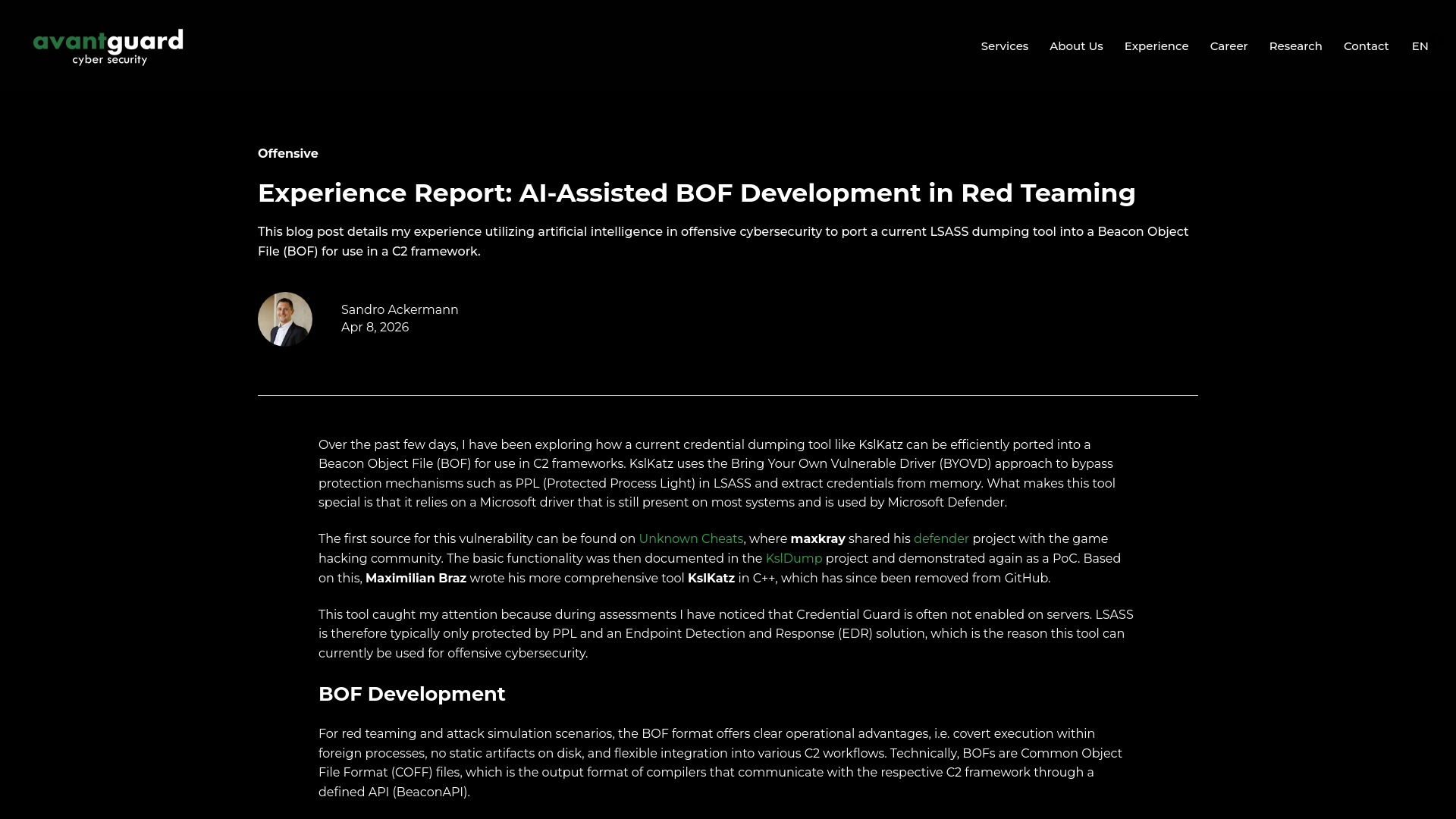This screenshot has width=1456, height=819.
Task: Click the bold word KslKatz
Action: point(711,578)
